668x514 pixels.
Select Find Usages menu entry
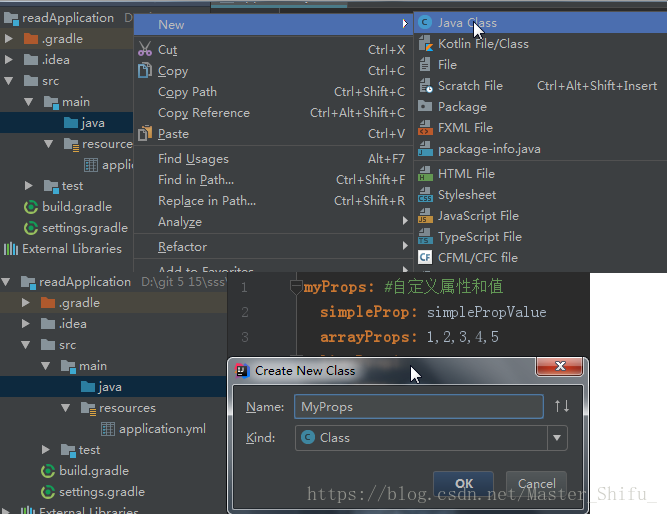(274, 158)
